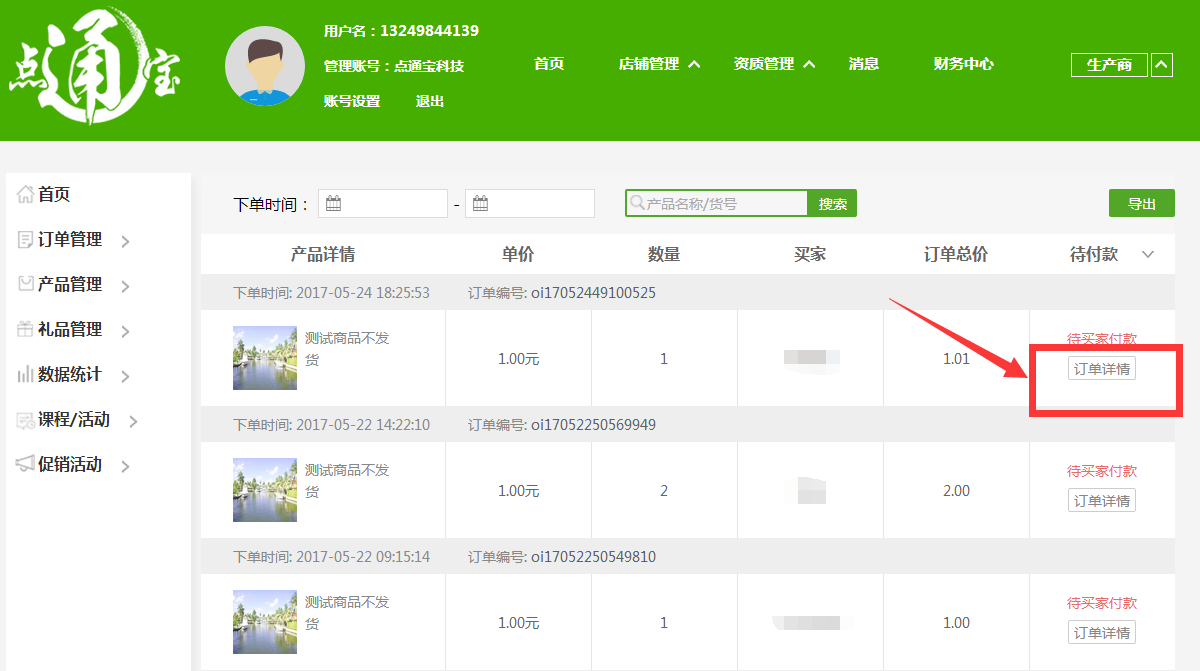Go to 财务中心 in top navigation

pos(963,64)
